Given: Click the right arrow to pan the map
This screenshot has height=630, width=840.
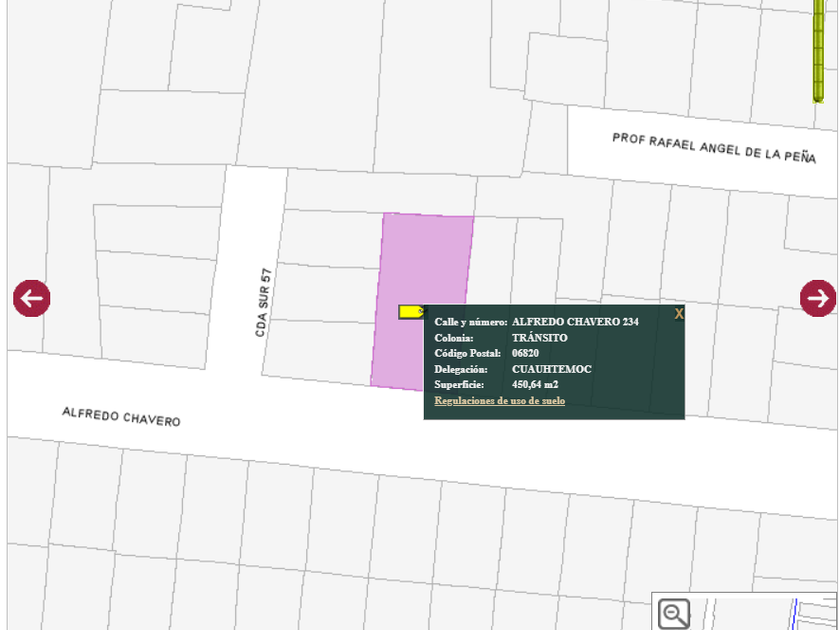Looking at the screenshot, I should point(817,298).
